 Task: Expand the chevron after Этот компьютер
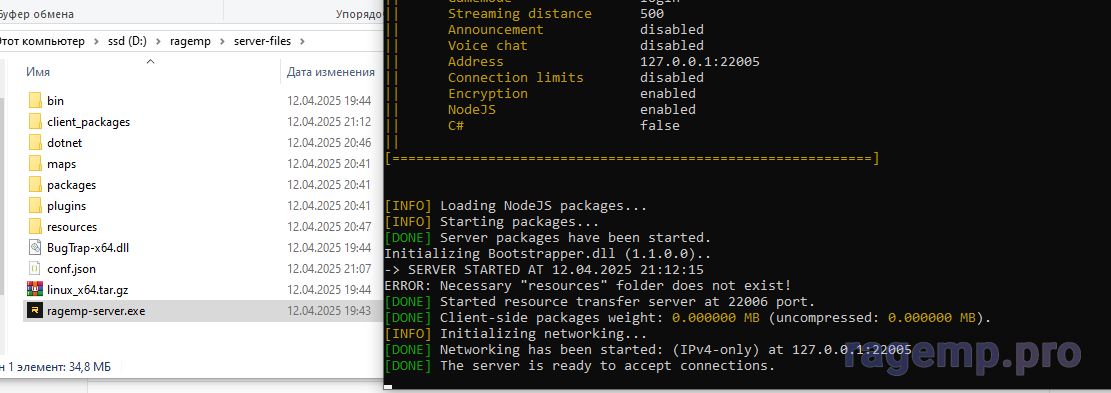pos(96,41)
